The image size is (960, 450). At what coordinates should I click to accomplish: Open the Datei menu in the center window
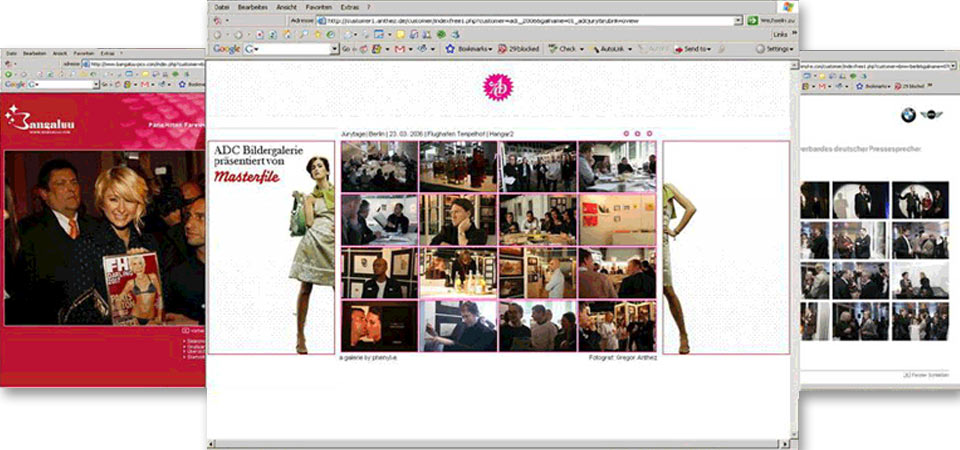222,7
